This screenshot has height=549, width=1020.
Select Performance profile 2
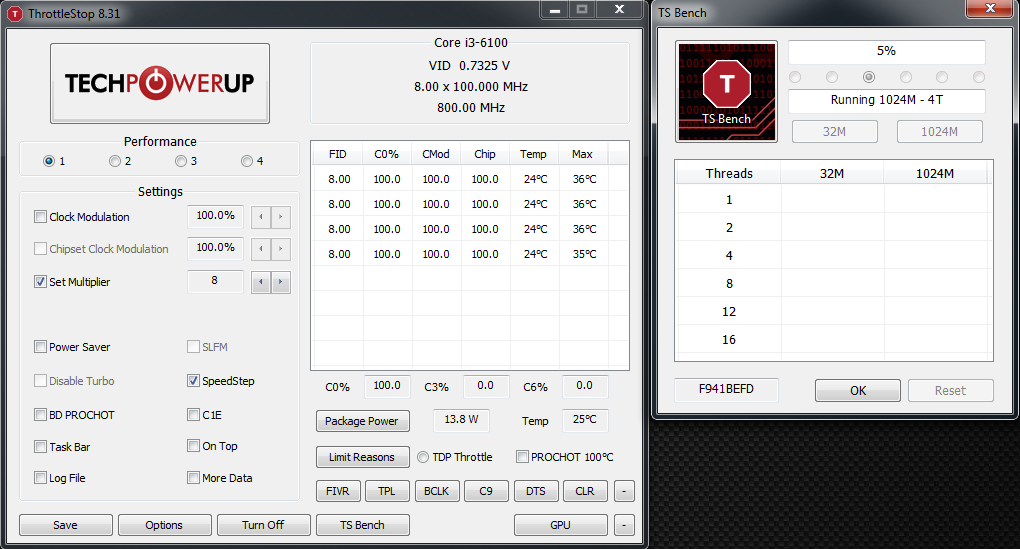tap(115, 161)
